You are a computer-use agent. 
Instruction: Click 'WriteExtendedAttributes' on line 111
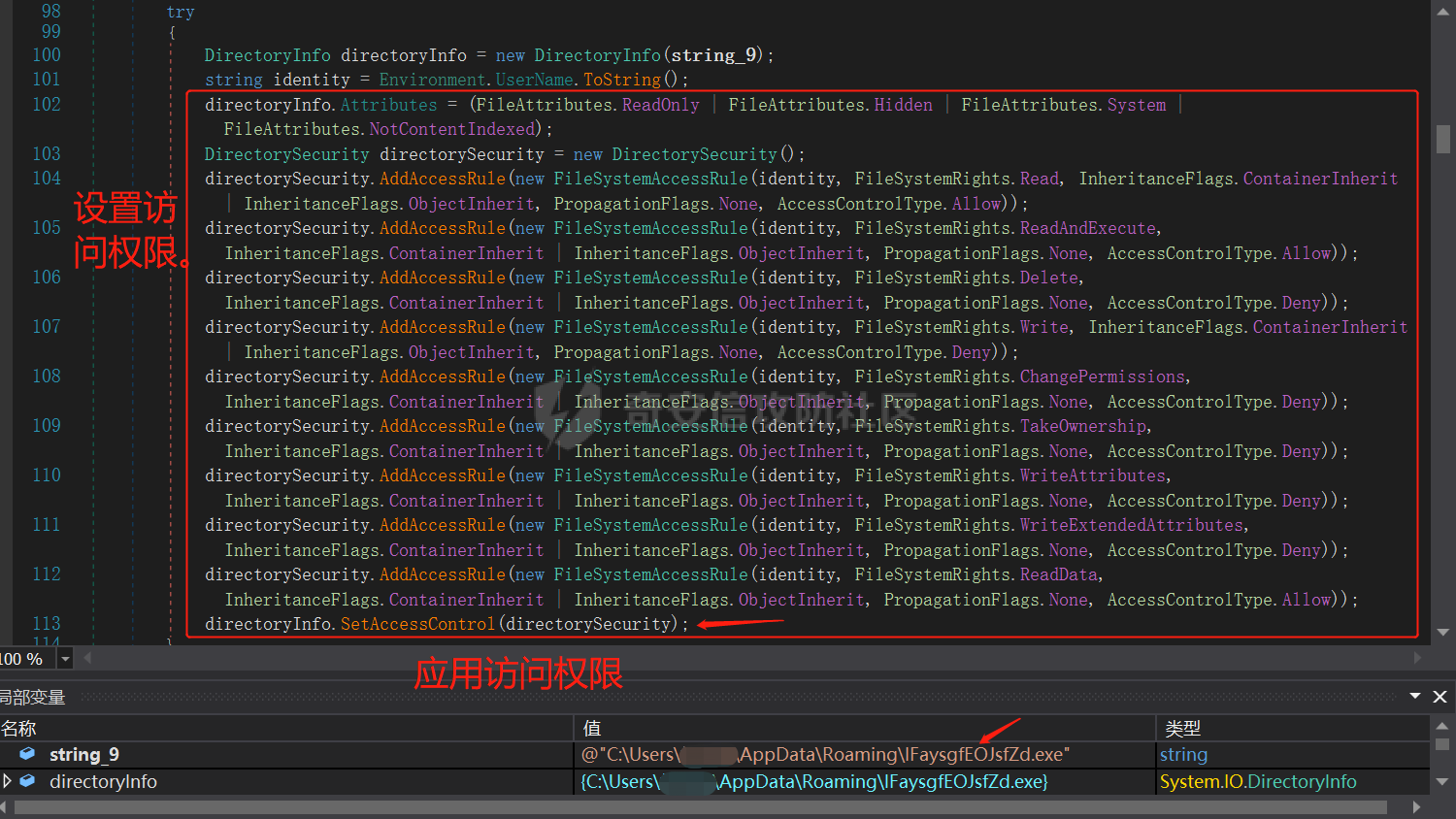pos(1132,525)
